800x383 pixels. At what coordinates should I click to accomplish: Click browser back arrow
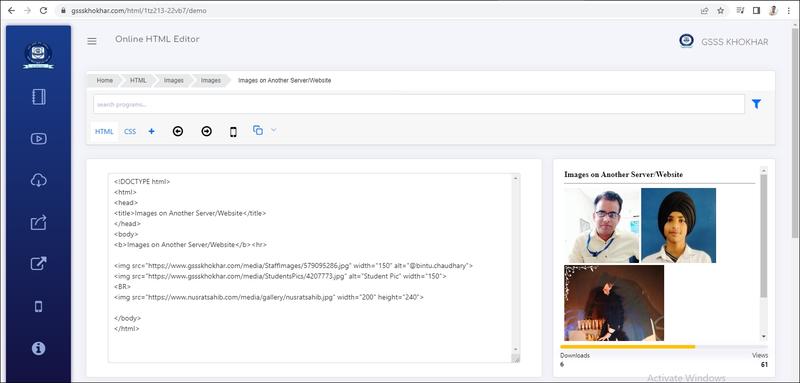click(x=12, y=10)
